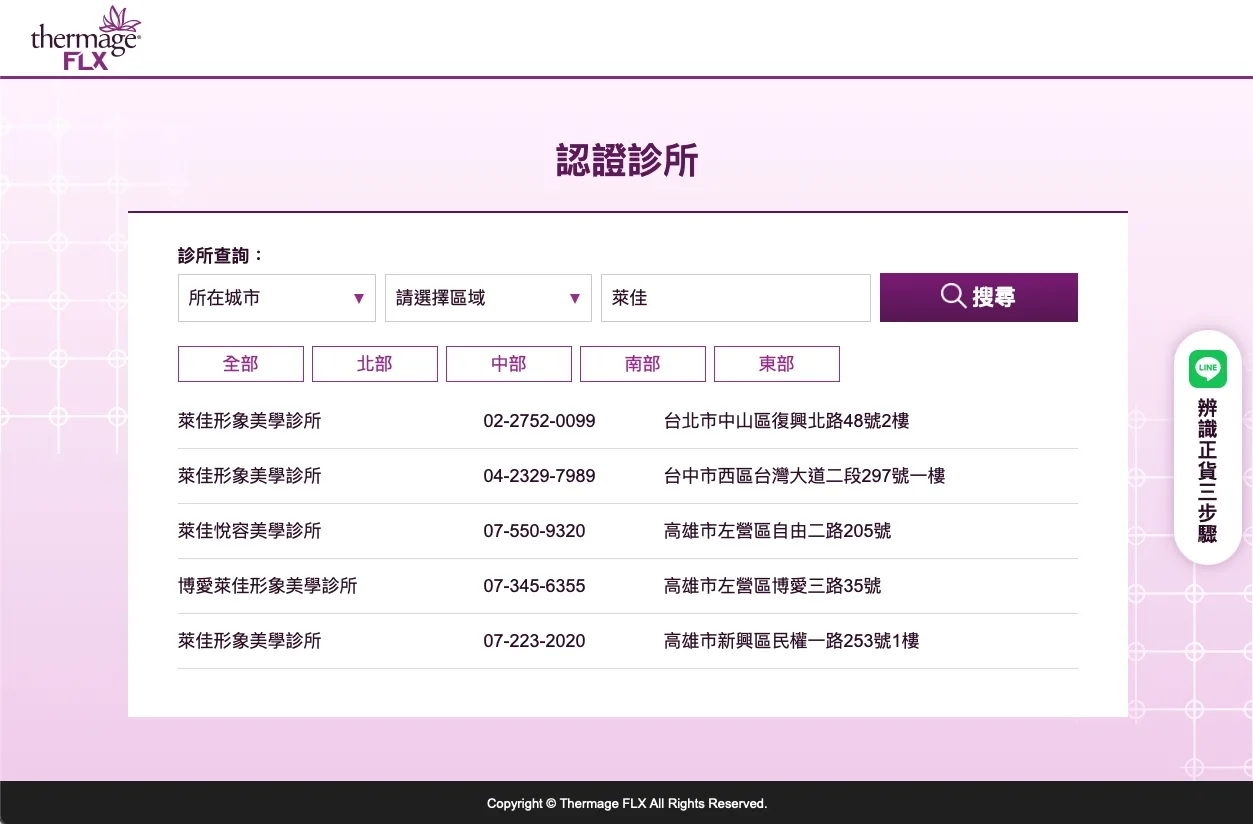Select the 全部 region tab

point(240,364)
